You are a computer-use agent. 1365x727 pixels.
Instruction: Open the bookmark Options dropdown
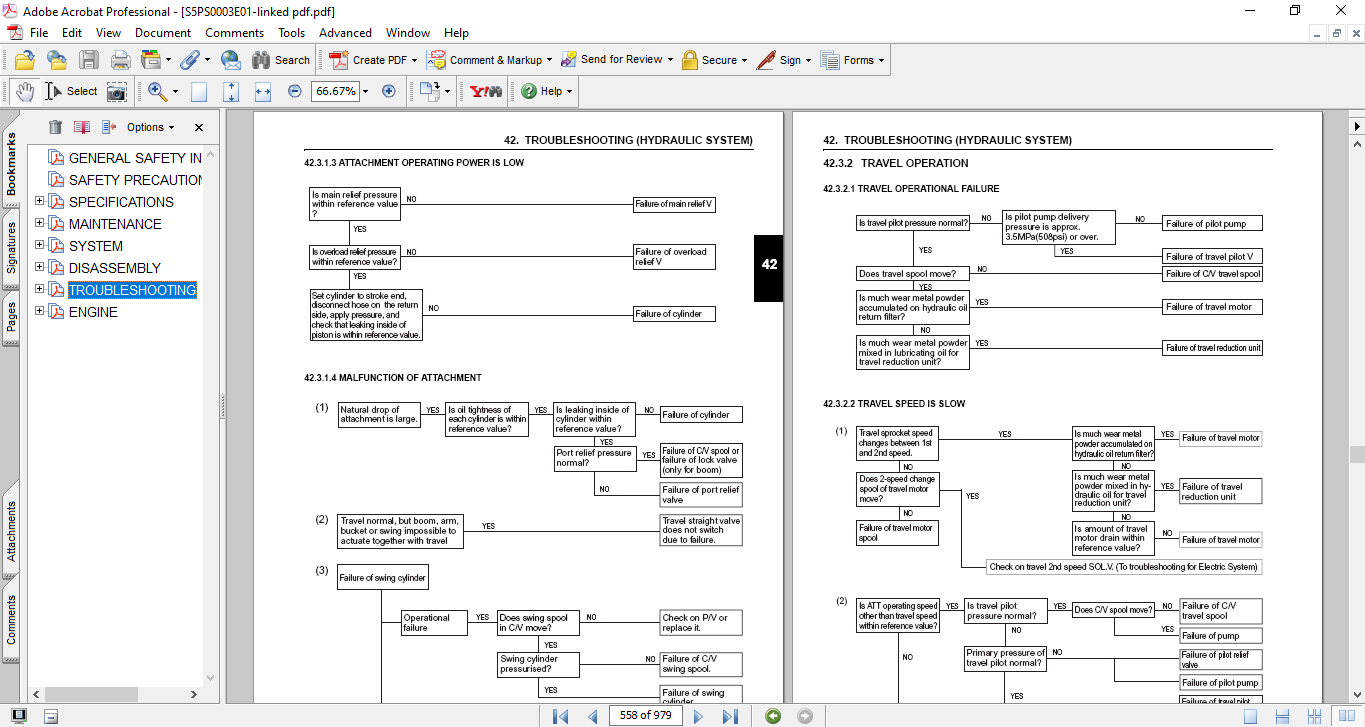151,127
